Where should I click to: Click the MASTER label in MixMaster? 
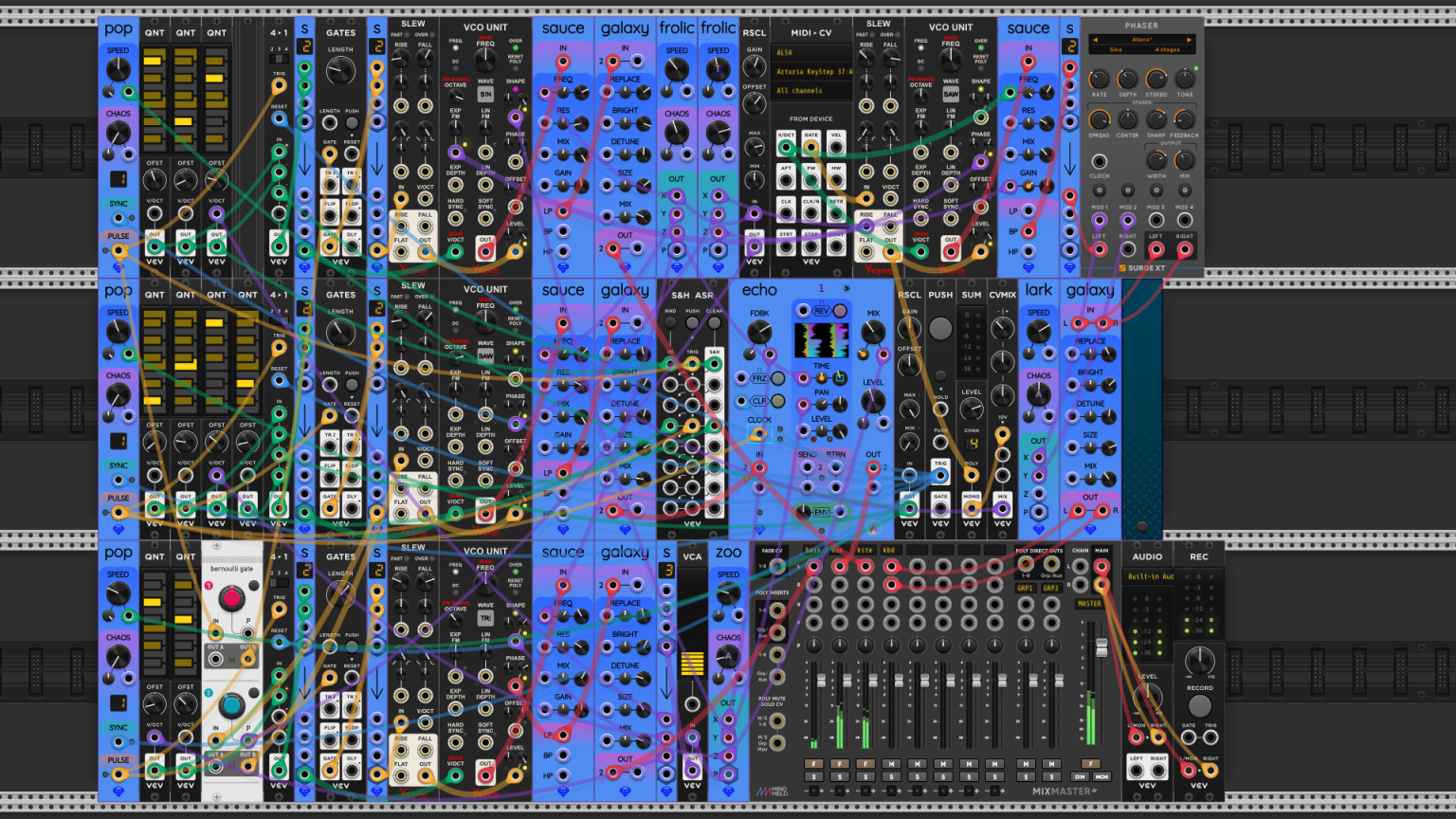tap(1089, 604)
